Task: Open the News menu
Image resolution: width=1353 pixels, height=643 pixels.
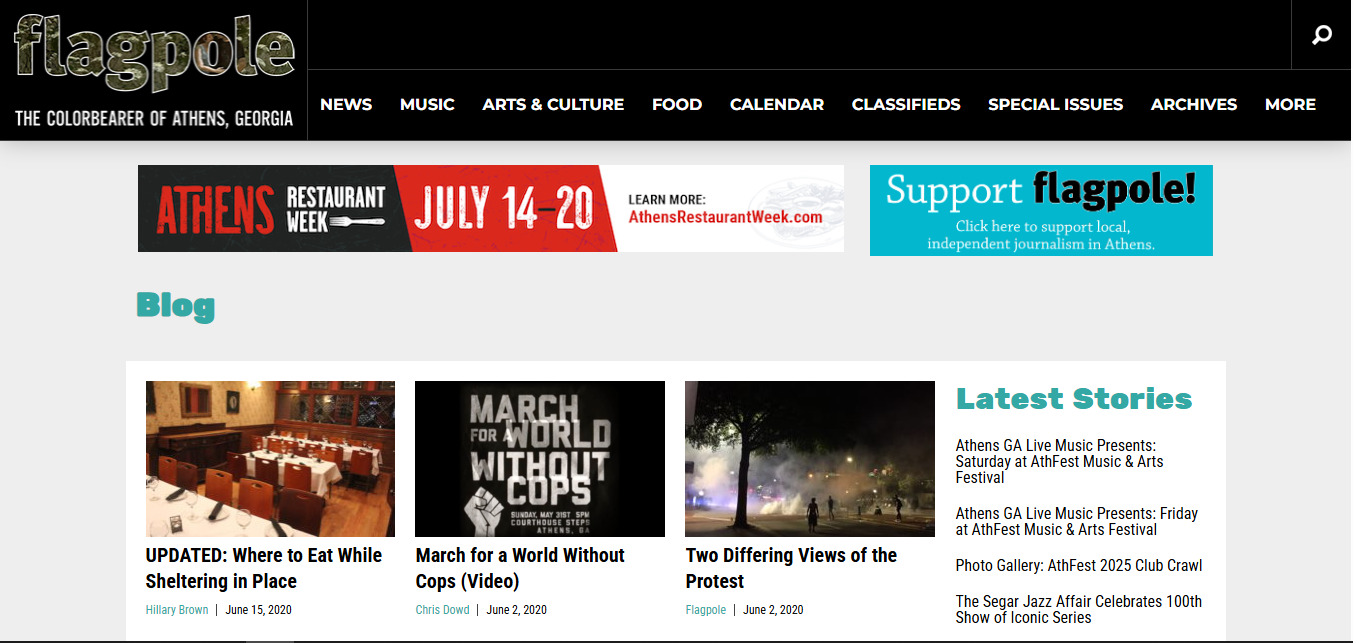Action: tap(346, 104)
